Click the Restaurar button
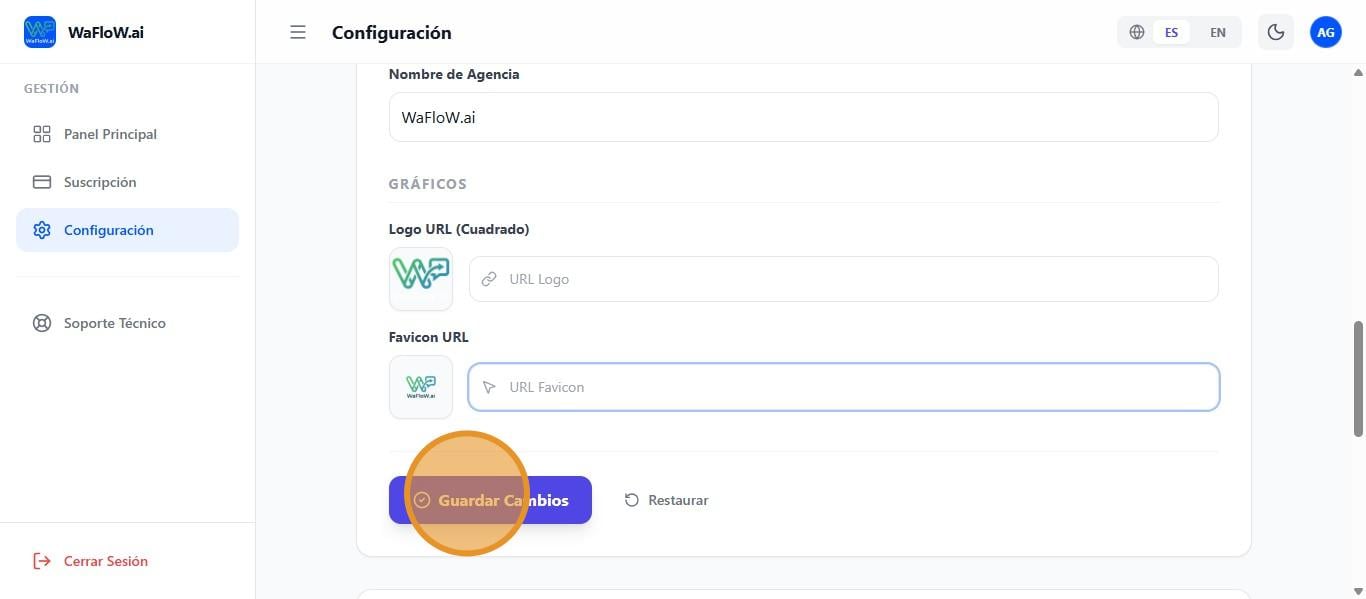Viewport: 1366px width, 599px height. [x=667, y=500]
